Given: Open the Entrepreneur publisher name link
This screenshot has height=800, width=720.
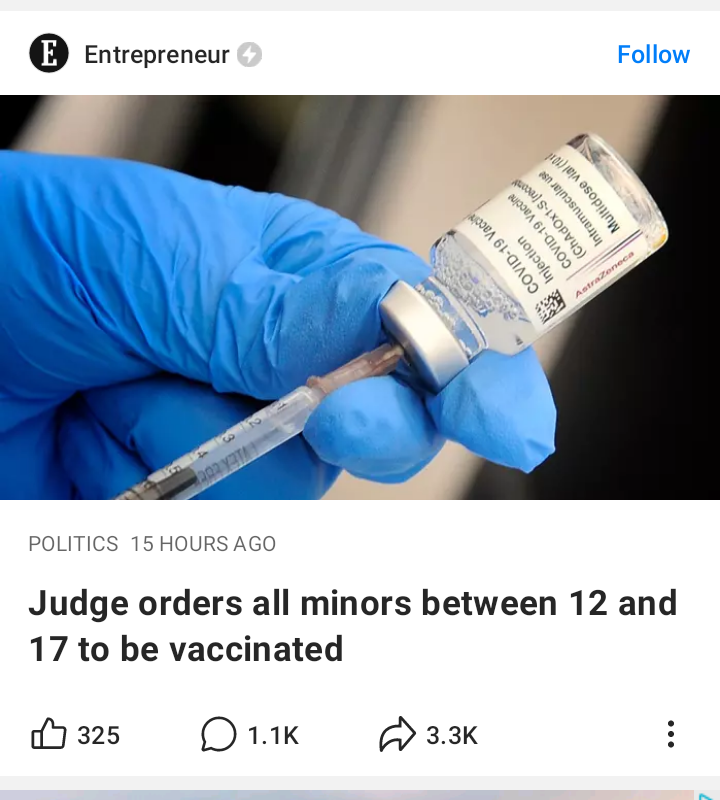Looking at the screenshot, I should coord(157,55).
